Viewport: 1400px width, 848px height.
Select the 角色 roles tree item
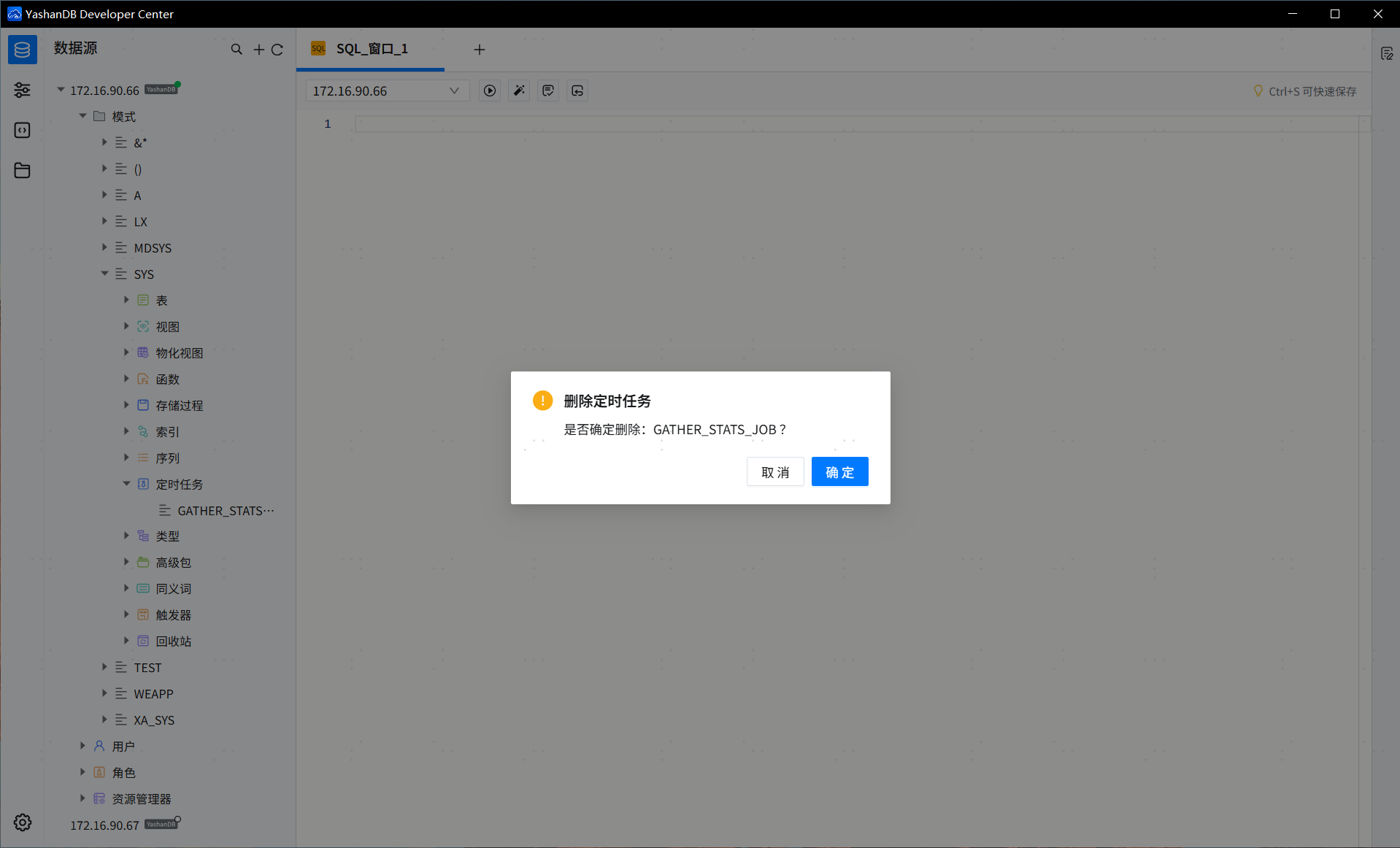click(x=123, y=773)
